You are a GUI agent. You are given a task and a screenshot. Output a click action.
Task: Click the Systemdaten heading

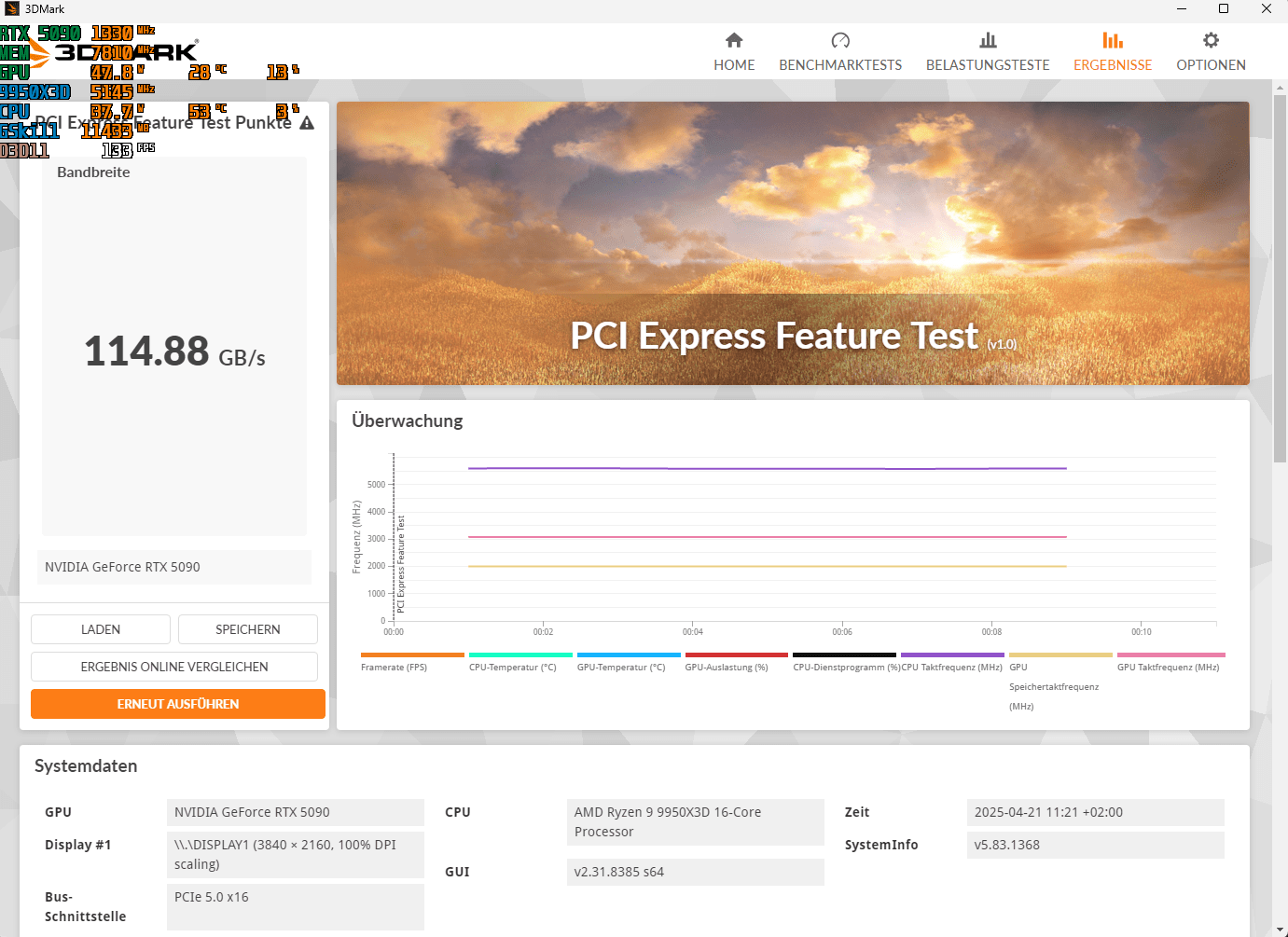pyautogui.click(x=86, y=765)
